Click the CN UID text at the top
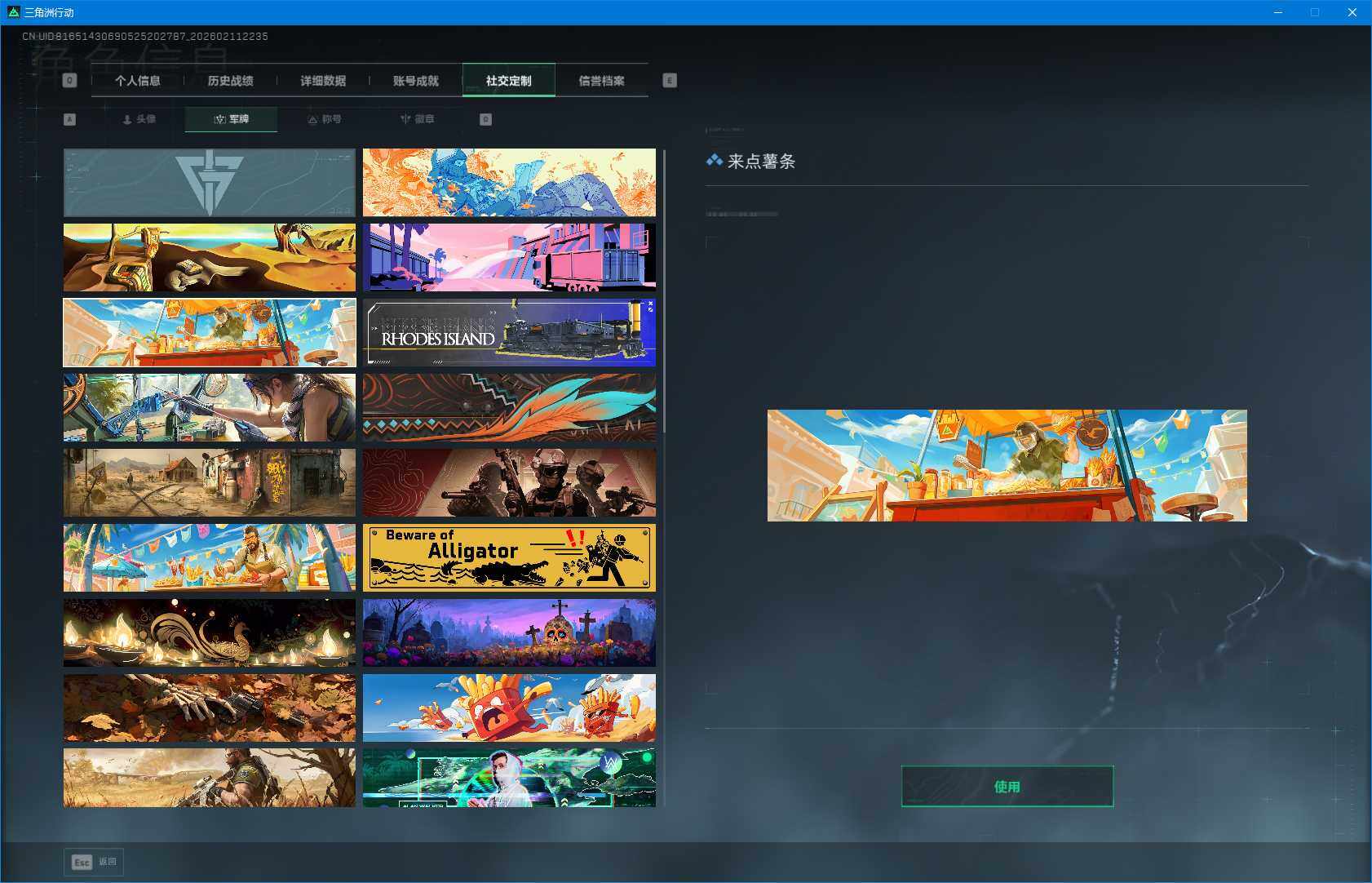Screen dimensions: 1372x883 click(145, 37)
